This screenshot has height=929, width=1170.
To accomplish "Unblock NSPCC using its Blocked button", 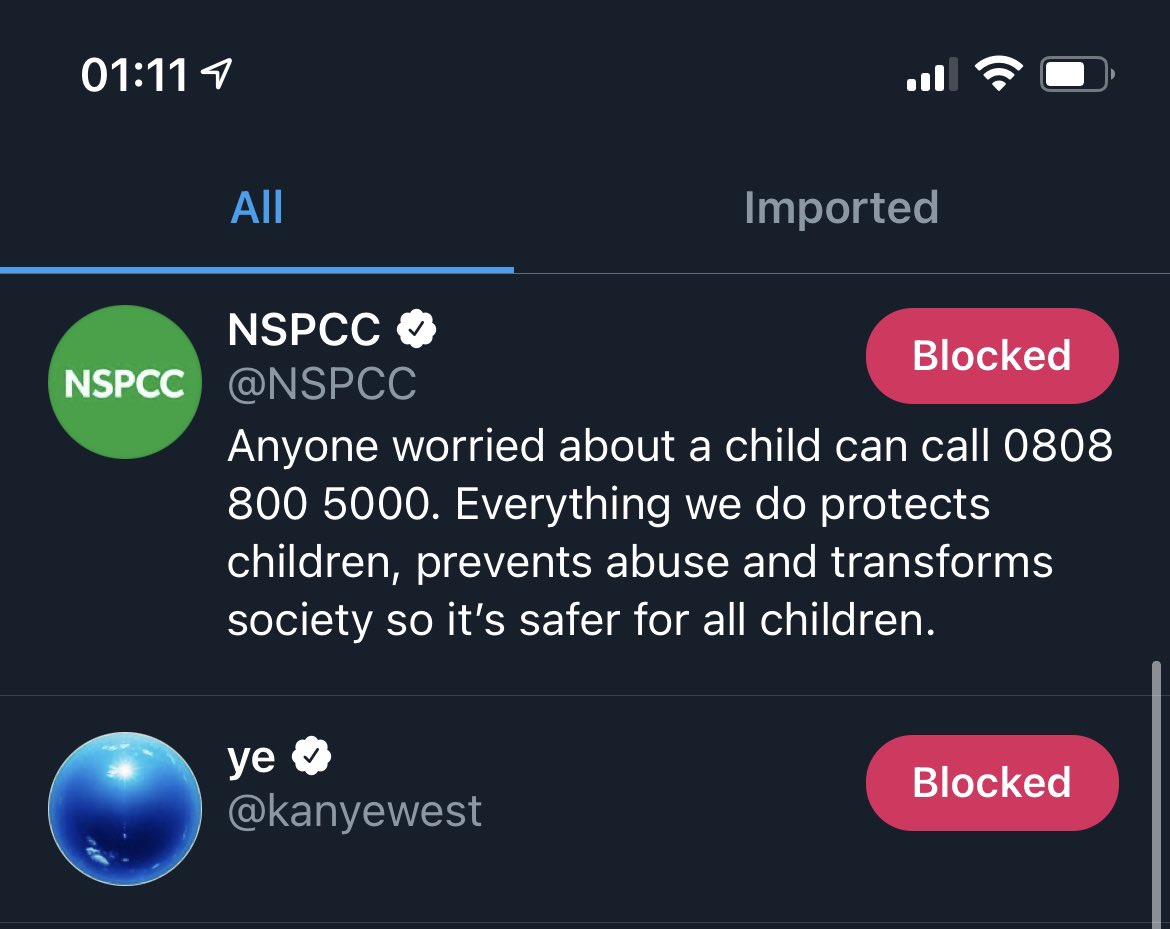I will point(991,356).
